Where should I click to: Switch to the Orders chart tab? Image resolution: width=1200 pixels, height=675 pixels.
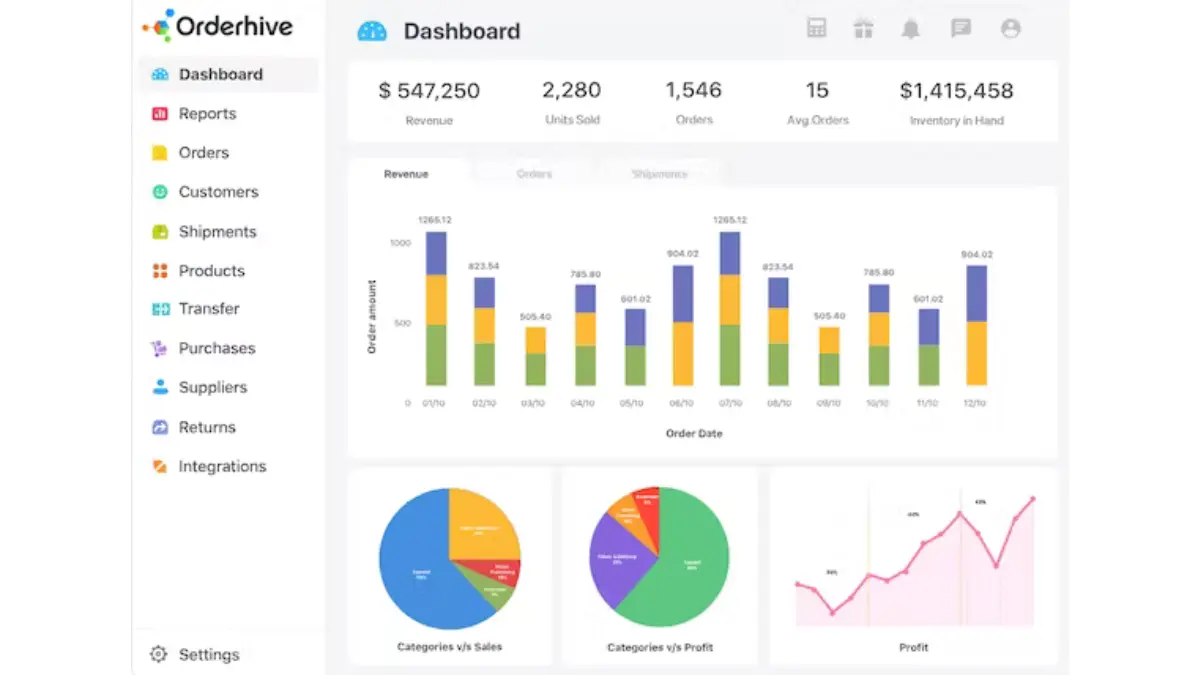tap(534, 174)
